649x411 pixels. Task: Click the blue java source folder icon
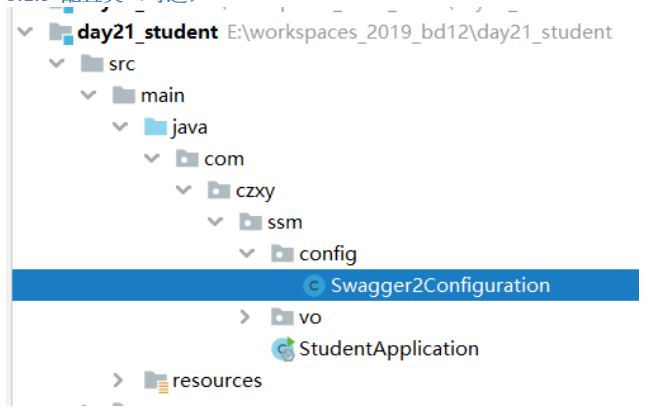point(155,128)
